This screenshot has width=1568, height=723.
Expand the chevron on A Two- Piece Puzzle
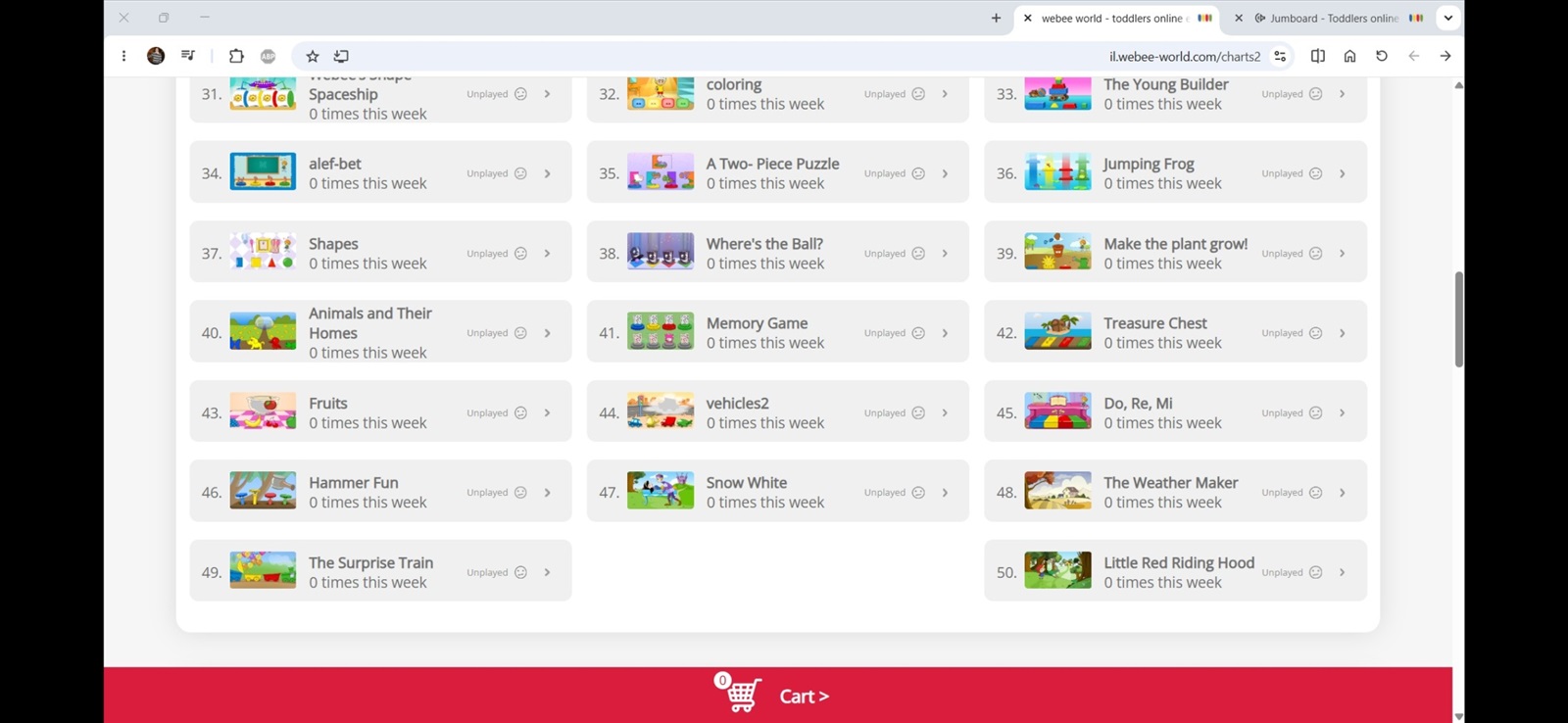[945, 173]
